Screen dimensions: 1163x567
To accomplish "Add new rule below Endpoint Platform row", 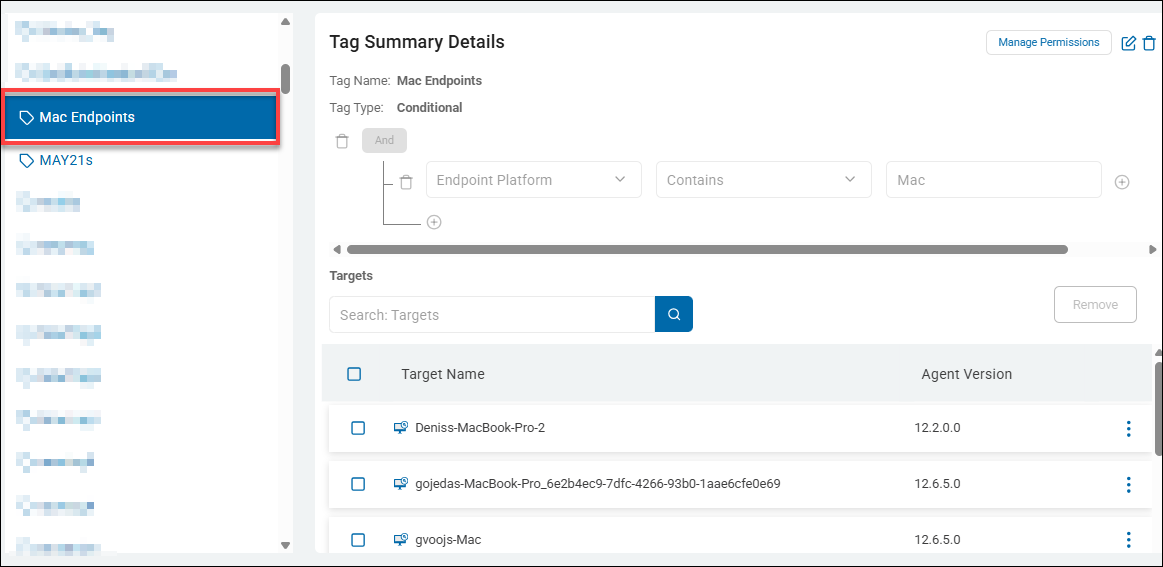I will pyautogui.click(x=434, y=222).
